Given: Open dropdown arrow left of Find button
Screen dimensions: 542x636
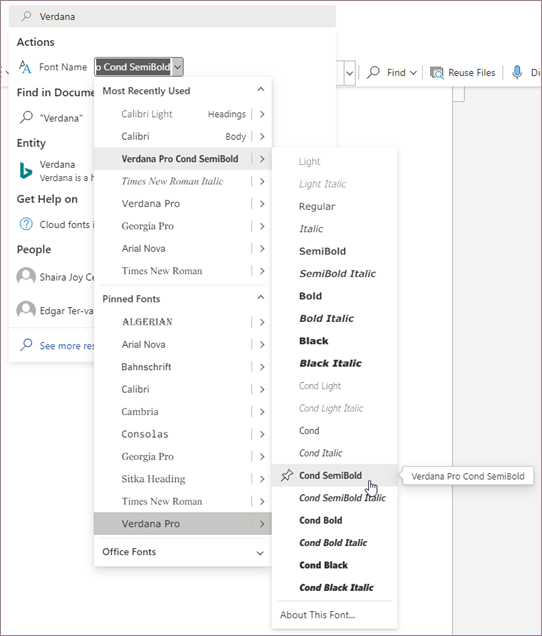Looking at the screenshot, I should point(350,73).
